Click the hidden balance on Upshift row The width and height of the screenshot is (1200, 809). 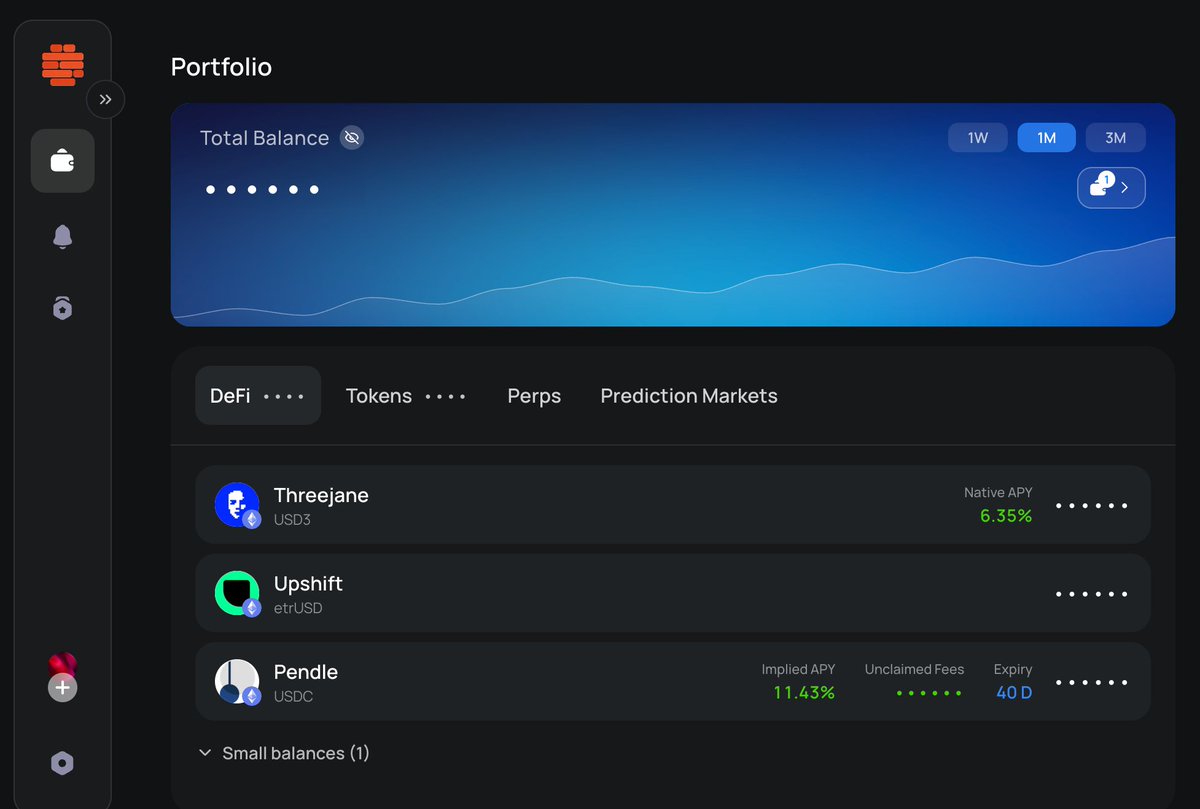(x=1092, y=594)
